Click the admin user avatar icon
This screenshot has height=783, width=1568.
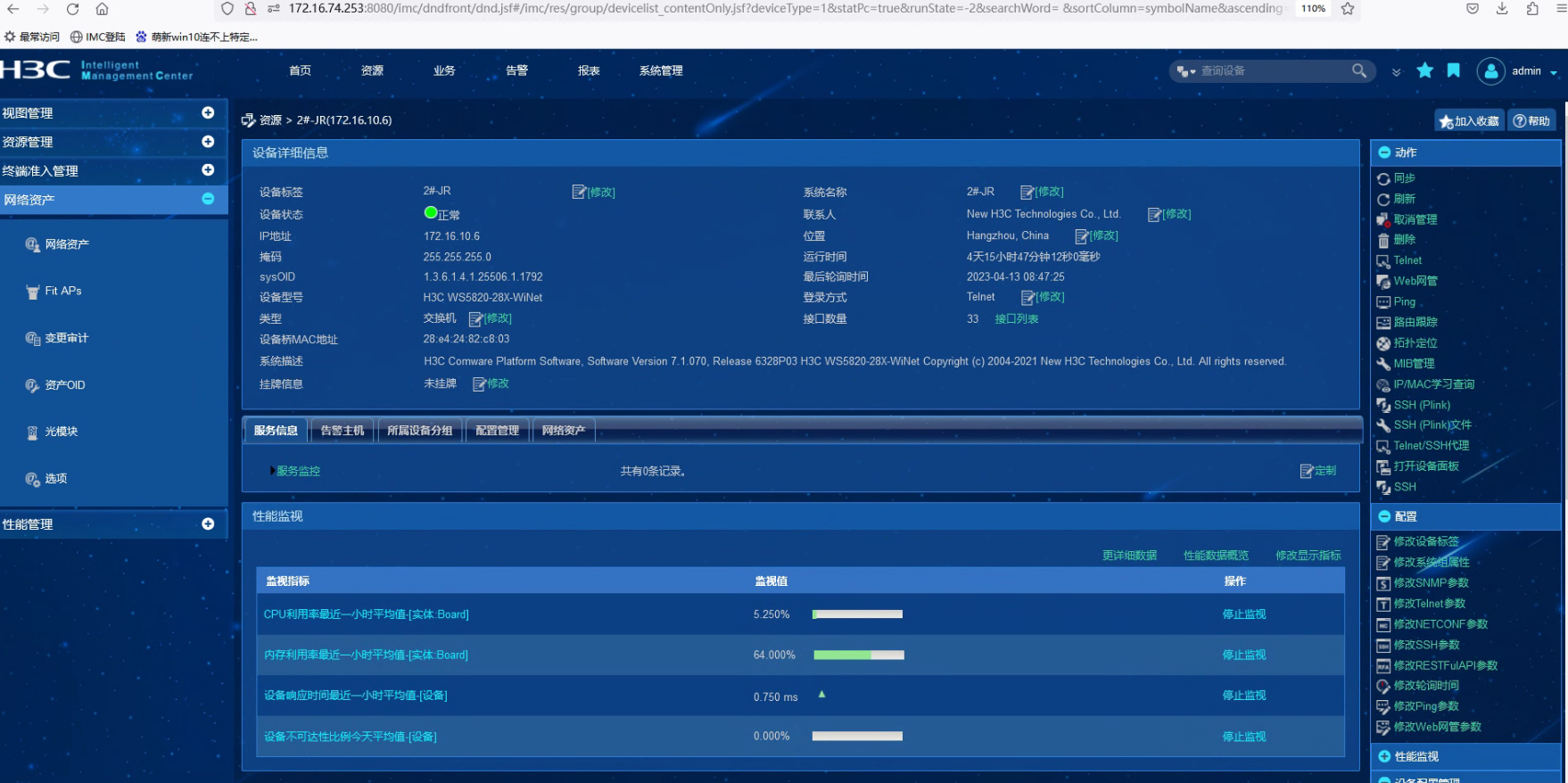1490,71
